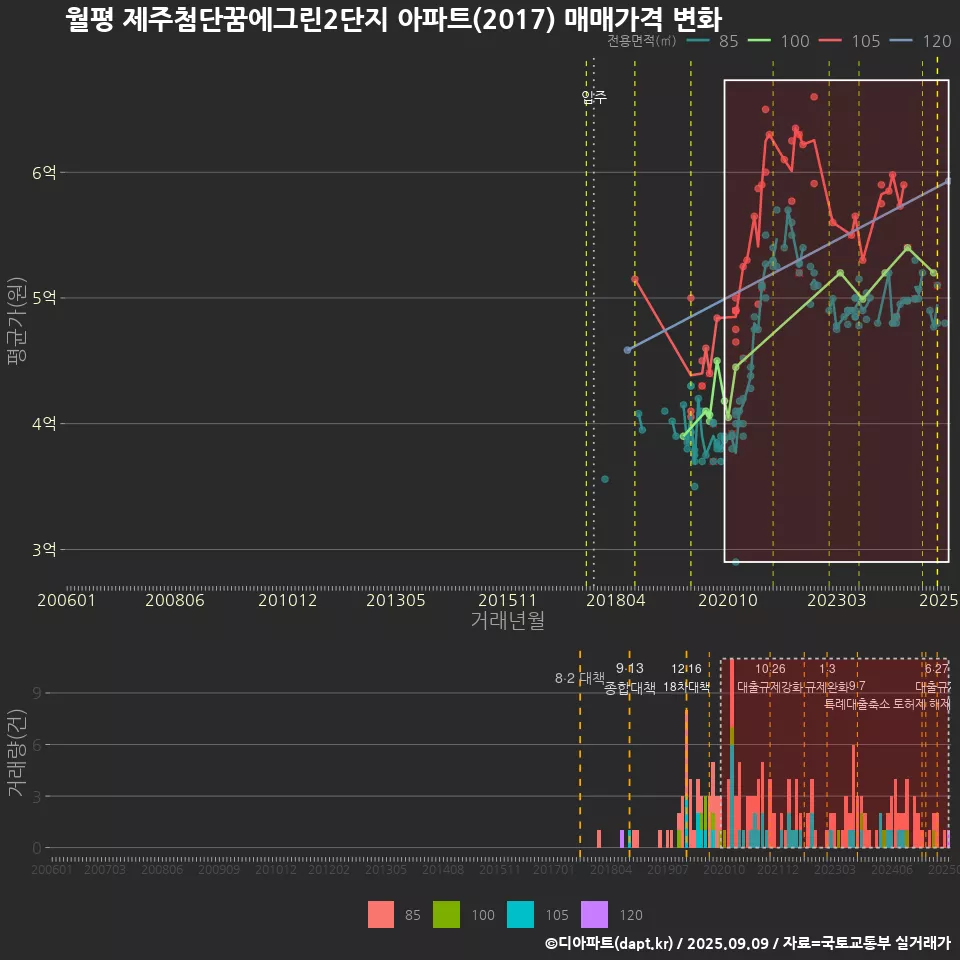Click 200806 label under the price chart
This screenshot has height=960, width=960.
[174, 600]
